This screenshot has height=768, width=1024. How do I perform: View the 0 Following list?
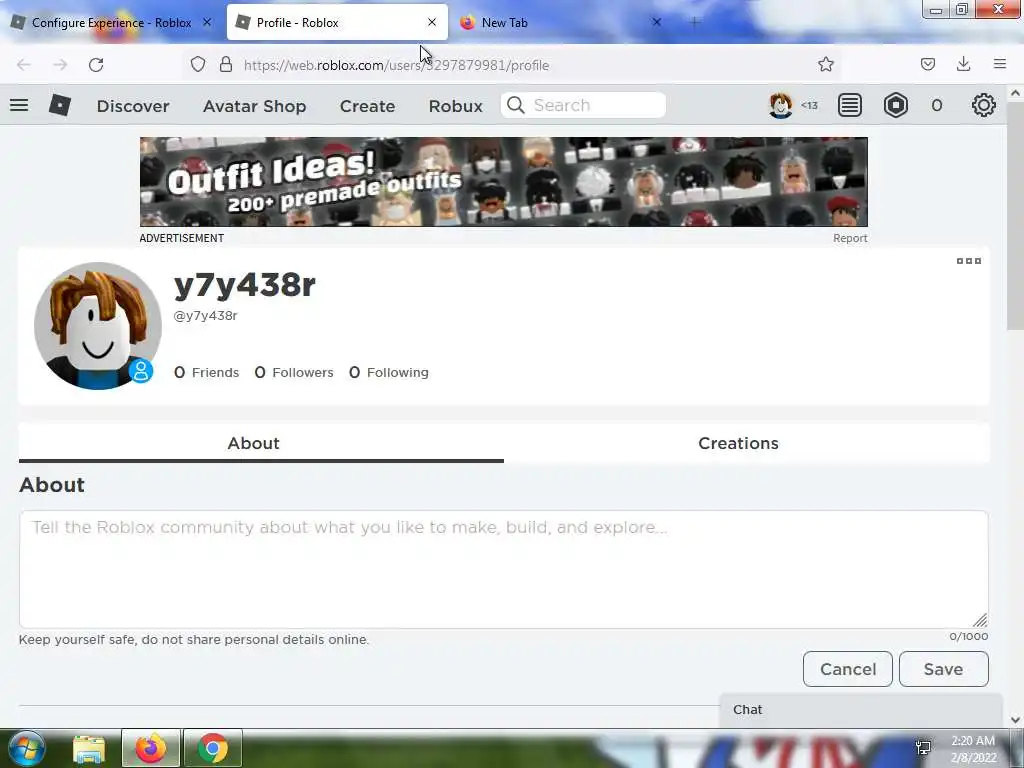point(389,372)
